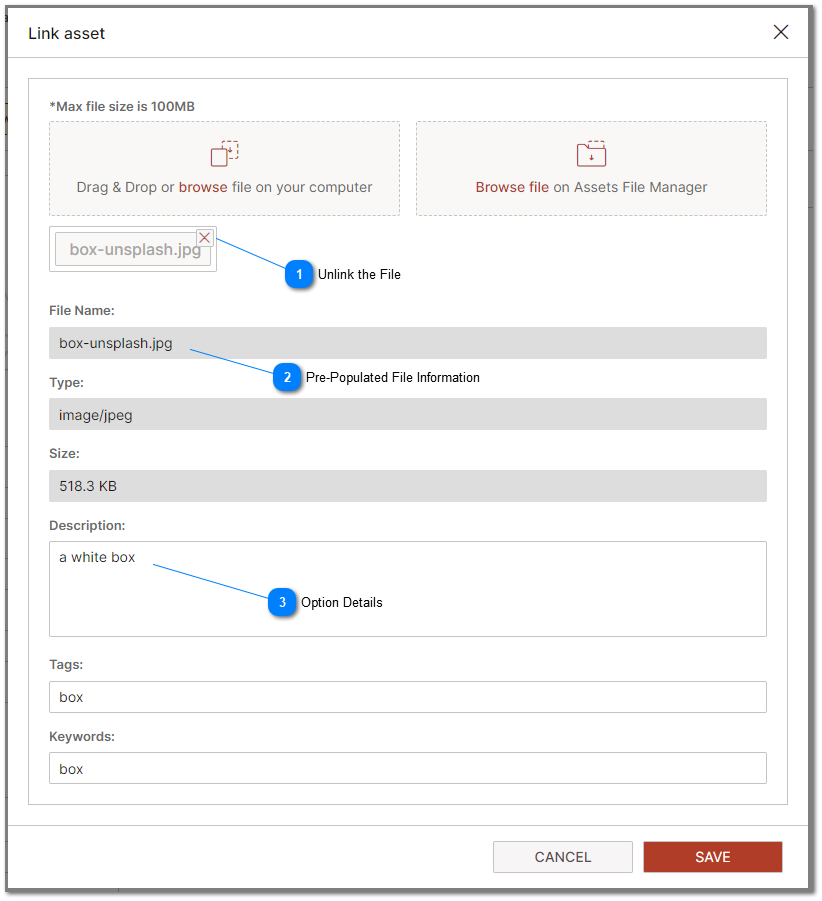Select the Size field showing 518.3 KB
Viewport: 822px width, 901px height.
point(407,486)
